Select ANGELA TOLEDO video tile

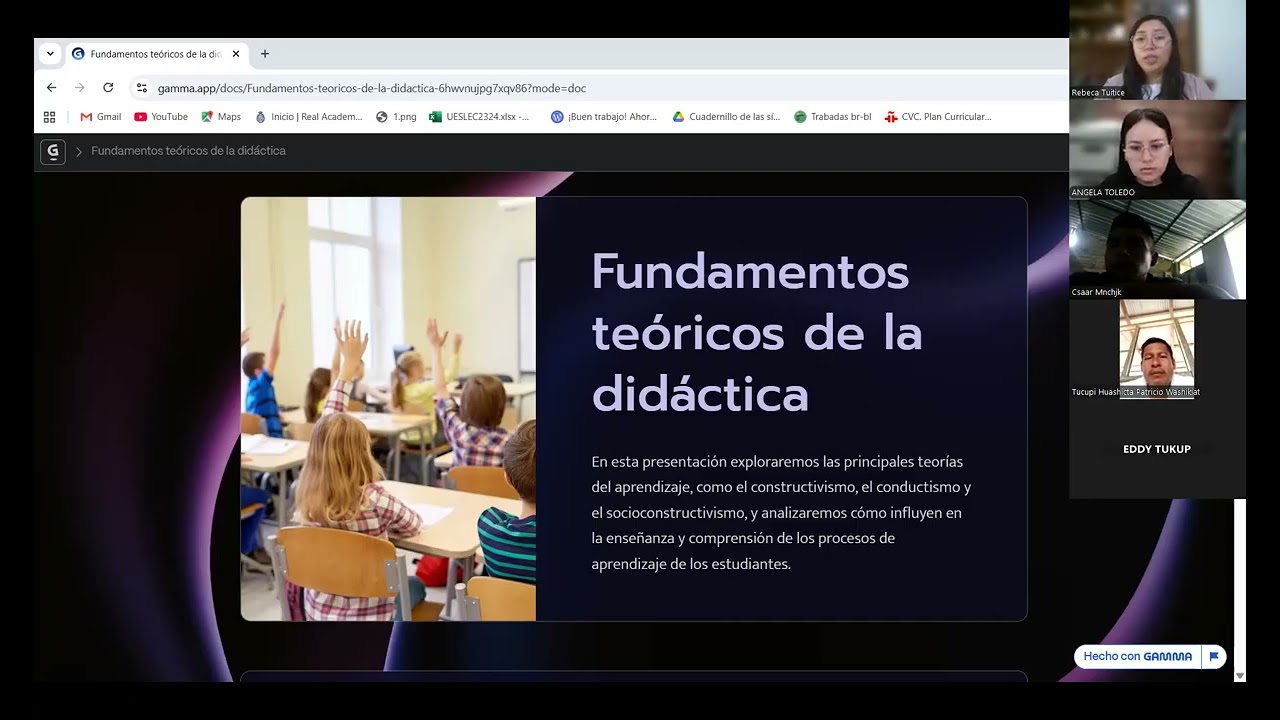pos(1157,150)
